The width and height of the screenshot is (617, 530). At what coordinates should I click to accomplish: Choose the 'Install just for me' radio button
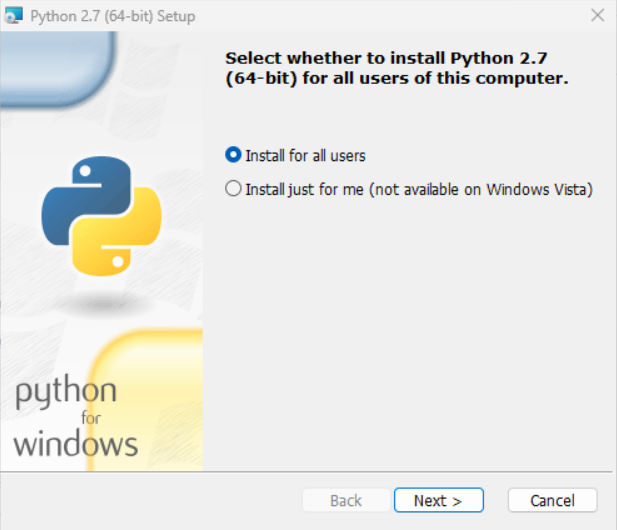pos(234,189)
